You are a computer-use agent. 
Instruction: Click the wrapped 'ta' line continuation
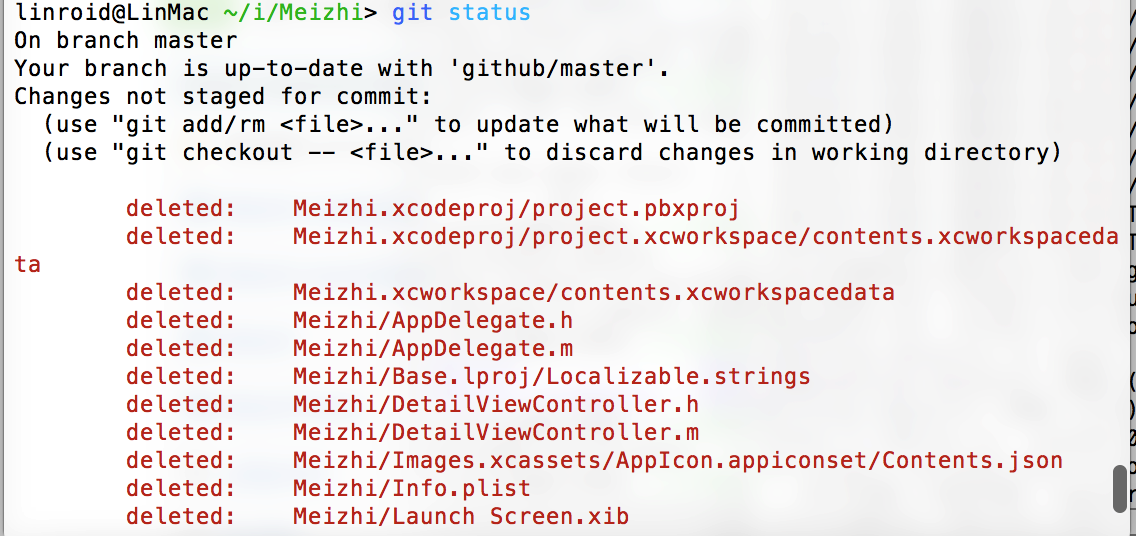(28, 265)
